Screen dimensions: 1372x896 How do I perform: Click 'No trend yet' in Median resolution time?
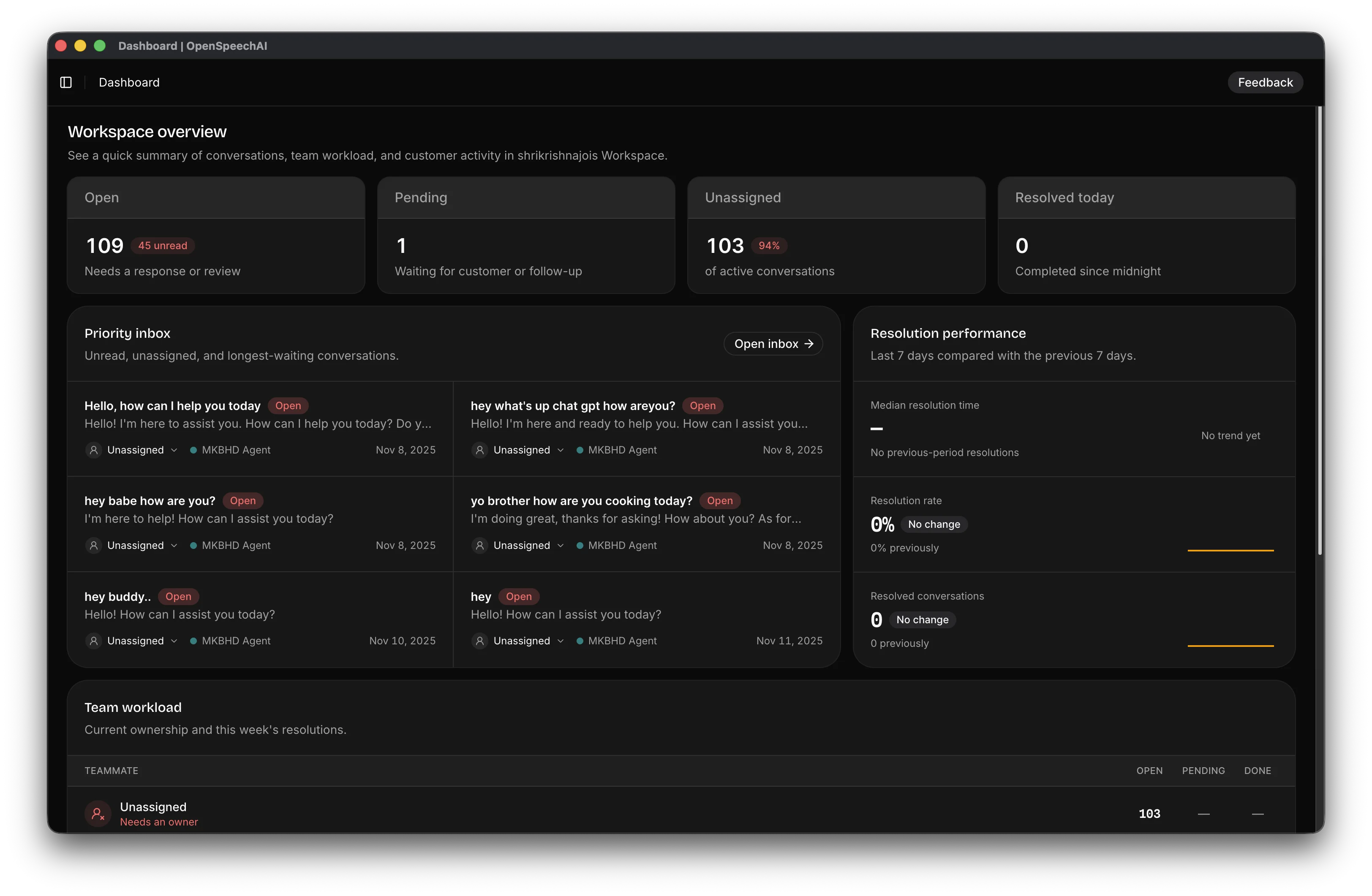(x=1230, y=436)
